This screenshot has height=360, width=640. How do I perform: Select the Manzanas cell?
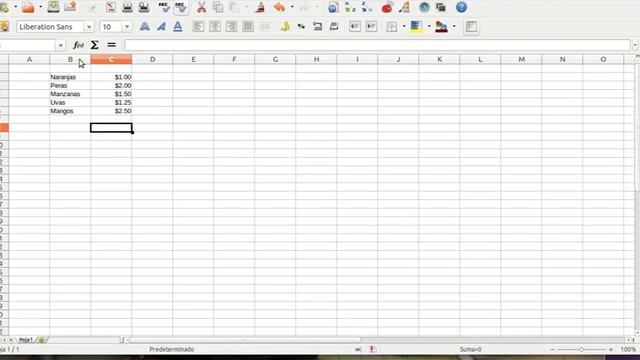[x=70, y=94]
